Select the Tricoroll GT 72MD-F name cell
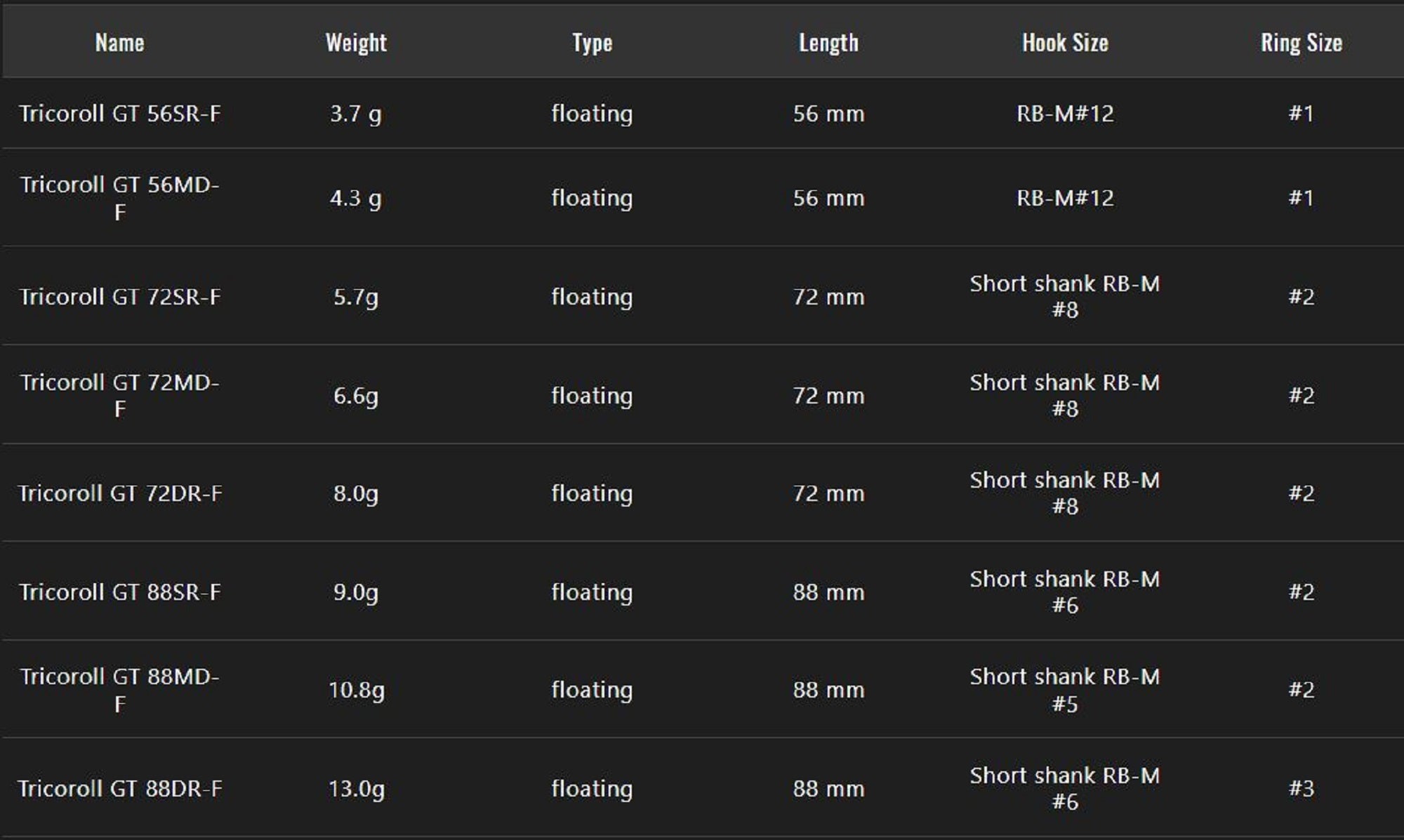 coord(119,395)
